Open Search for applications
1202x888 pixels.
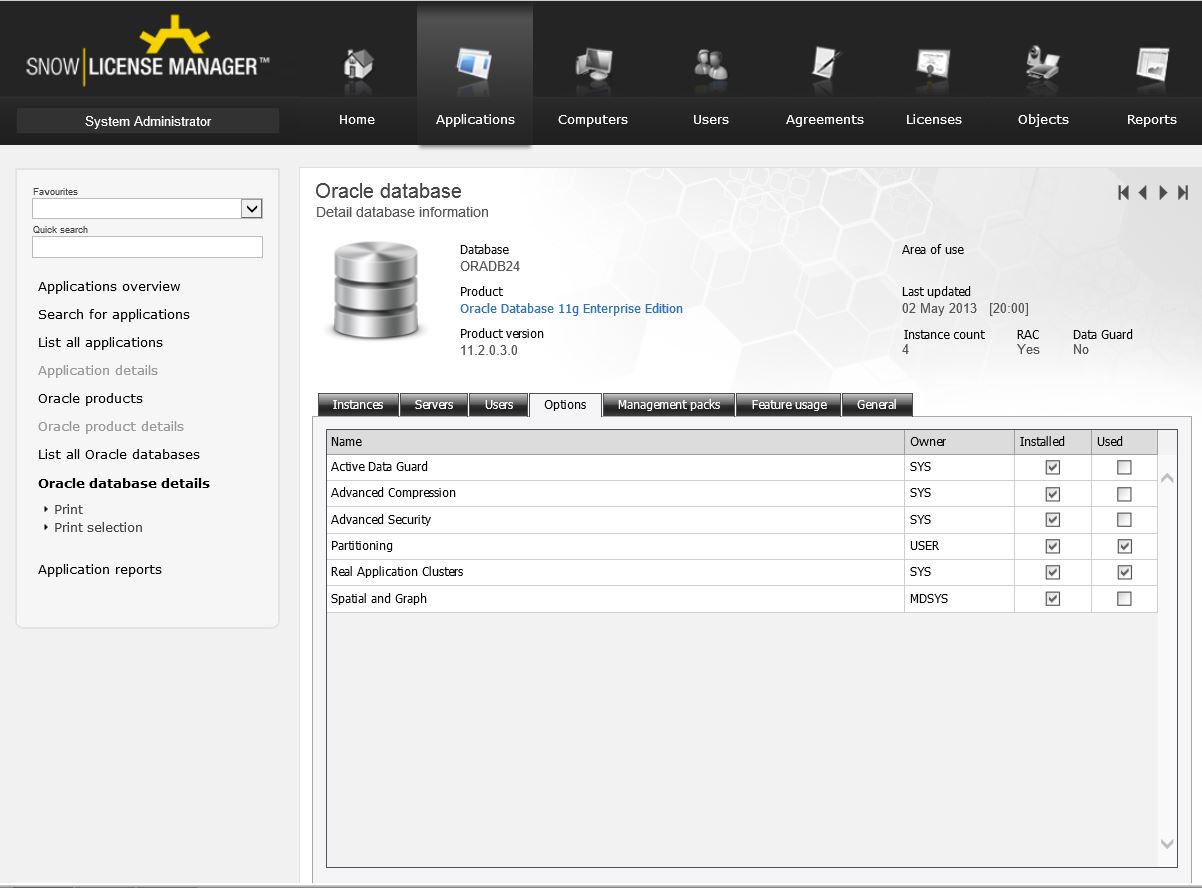[x=114, y=314]
